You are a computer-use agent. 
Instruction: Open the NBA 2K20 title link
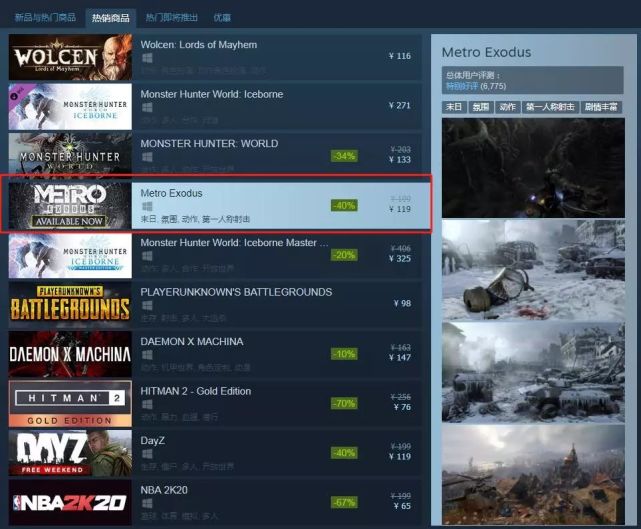[164, 490]
